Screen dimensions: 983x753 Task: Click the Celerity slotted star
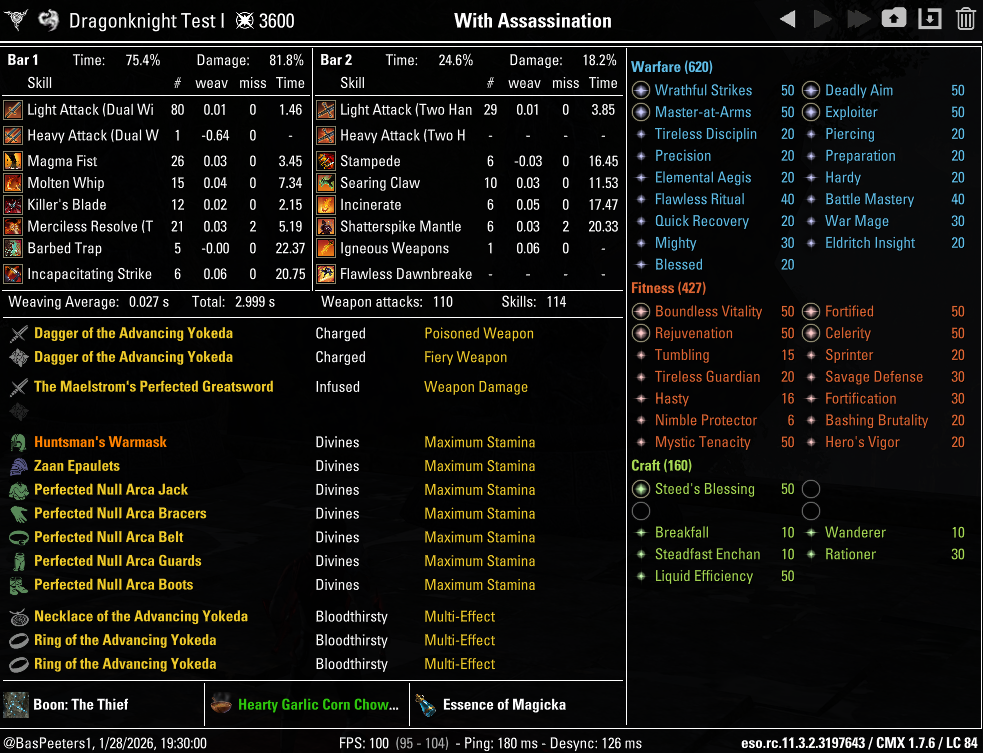811,333
